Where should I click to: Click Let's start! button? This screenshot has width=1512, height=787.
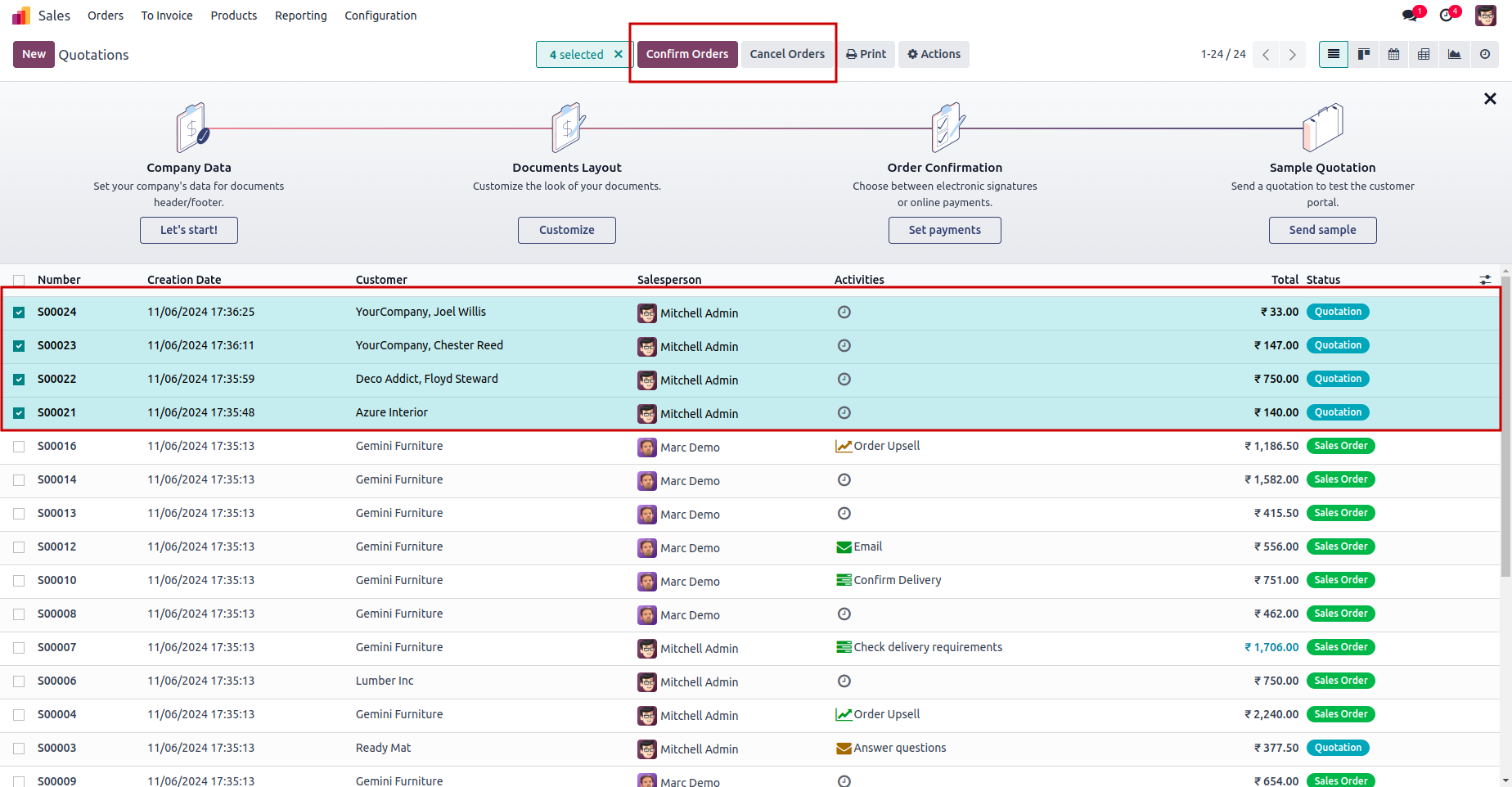(x=189, y=230)
